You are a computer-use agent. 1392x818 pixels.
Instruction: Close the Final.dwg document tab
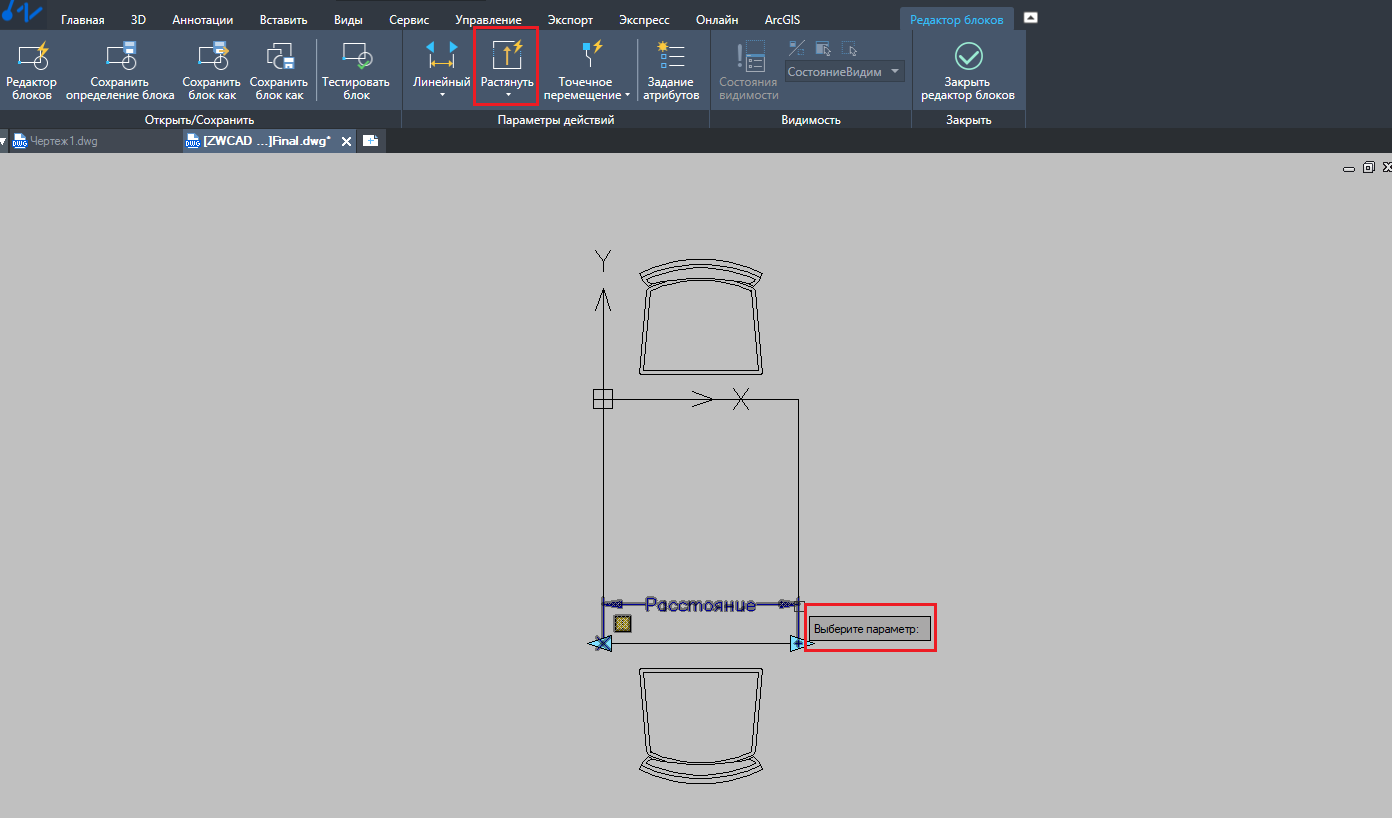coord(347,142)
